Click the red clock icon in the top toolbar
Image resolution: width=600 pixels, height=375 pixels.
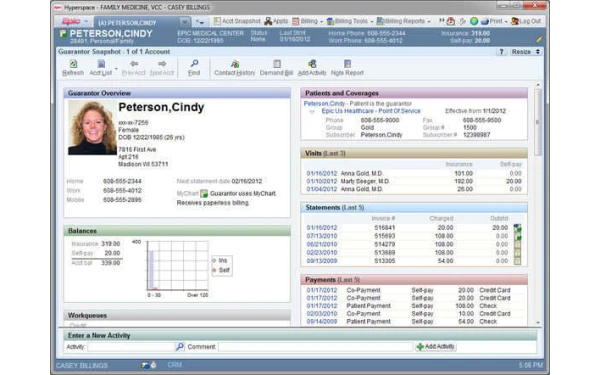tap(451, 21)
